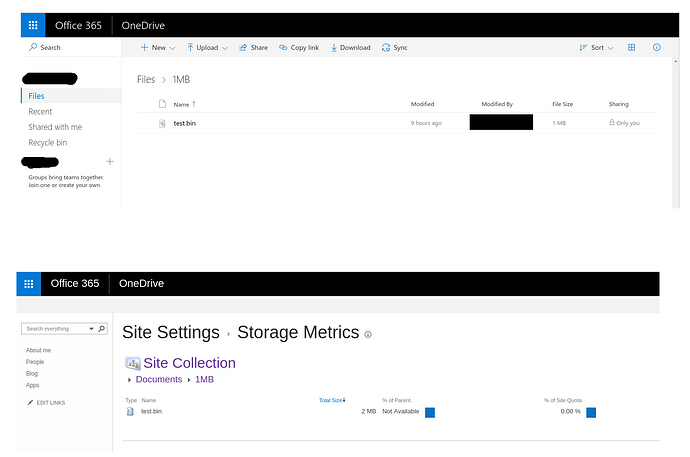Screen dimensions: 690x457
Task: Click the Documents breadcrumb link
Action: click(x=159, y=379)
